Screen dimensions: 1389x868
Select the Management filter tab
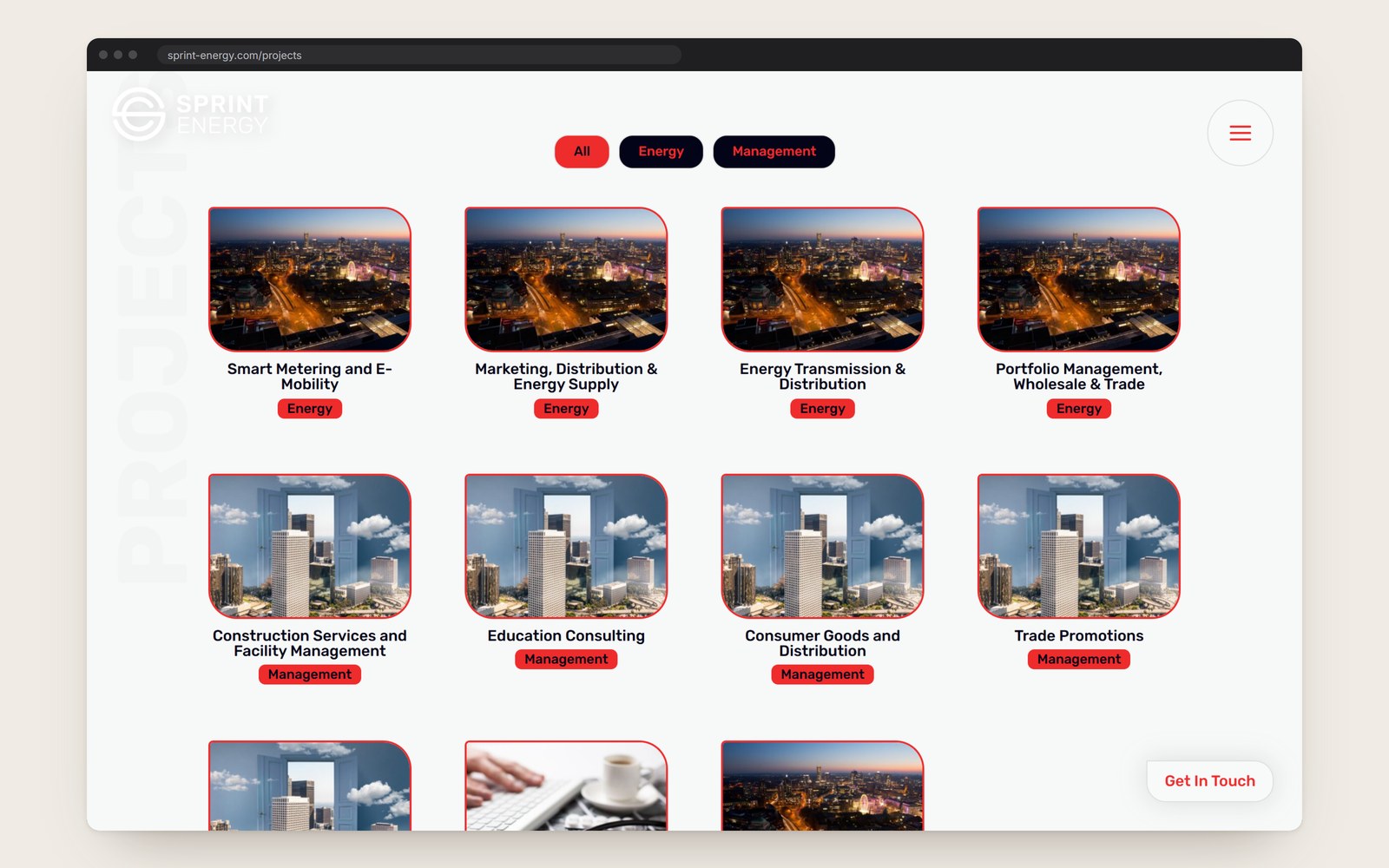(773, 152)
